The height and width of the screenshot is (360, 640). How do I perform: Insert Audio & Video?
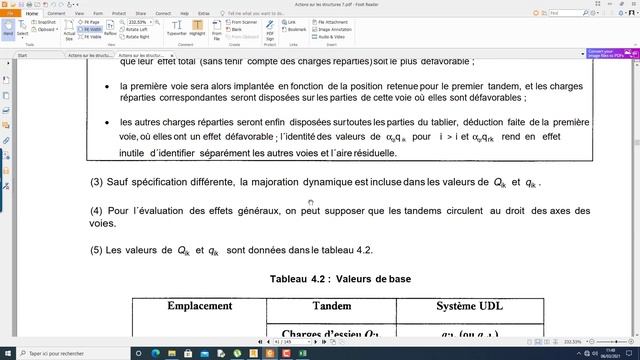coord(329,37)
